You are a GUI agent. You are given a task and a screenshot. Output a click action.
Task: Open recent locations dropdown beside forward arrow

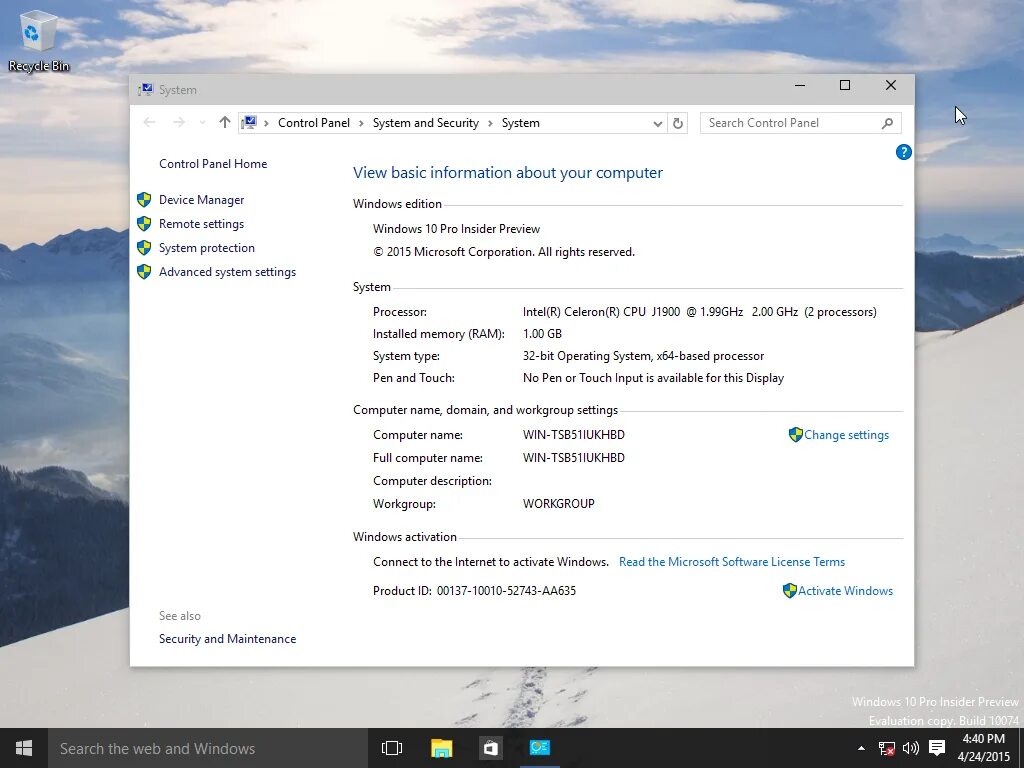point(202,123)
